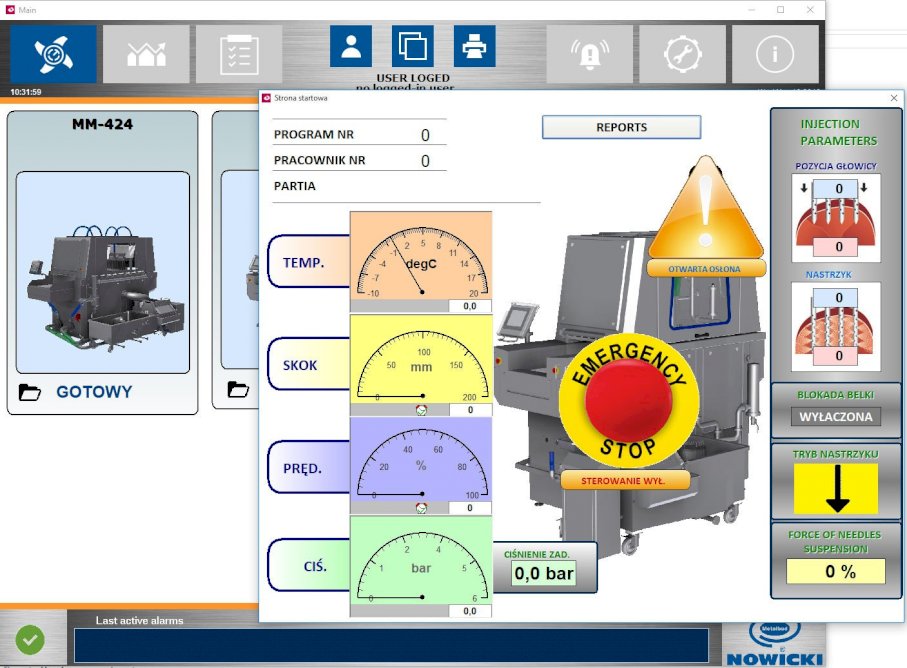Open the service wrench settings icon
Viewport: 907px width, 668px height.
tap(683, 54)
